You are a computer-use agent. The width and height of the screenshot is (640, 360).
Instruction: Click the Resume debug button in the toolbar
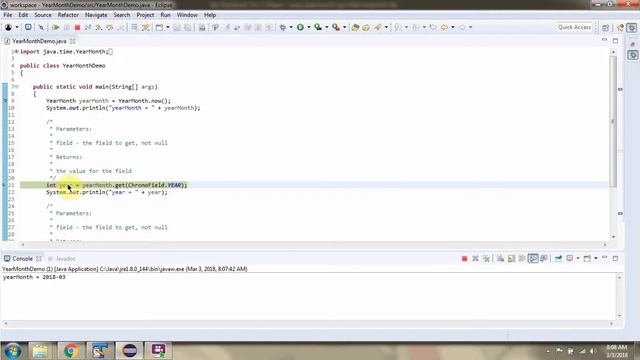(x=56, y=27)
